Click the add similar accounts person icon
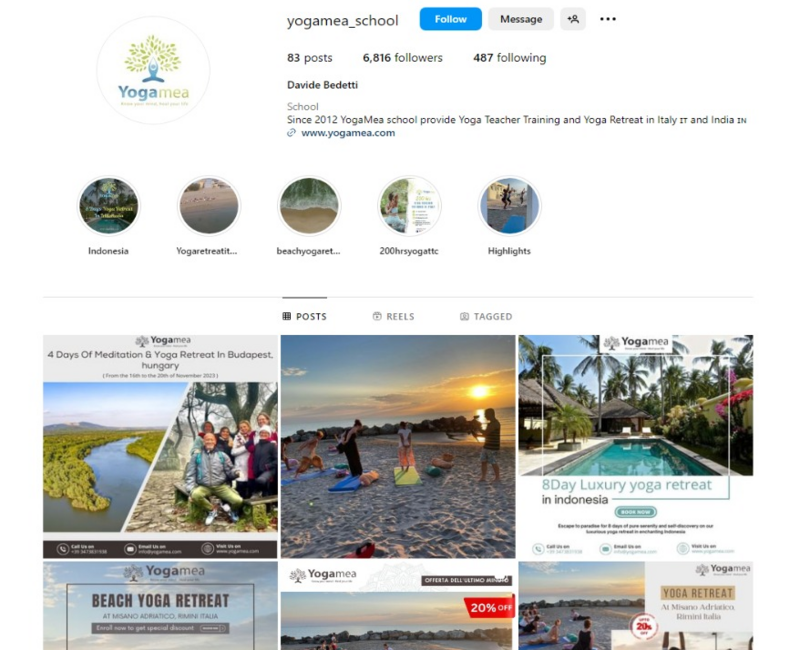The width and height of the screenshot is (800, 650). (572, 19)
